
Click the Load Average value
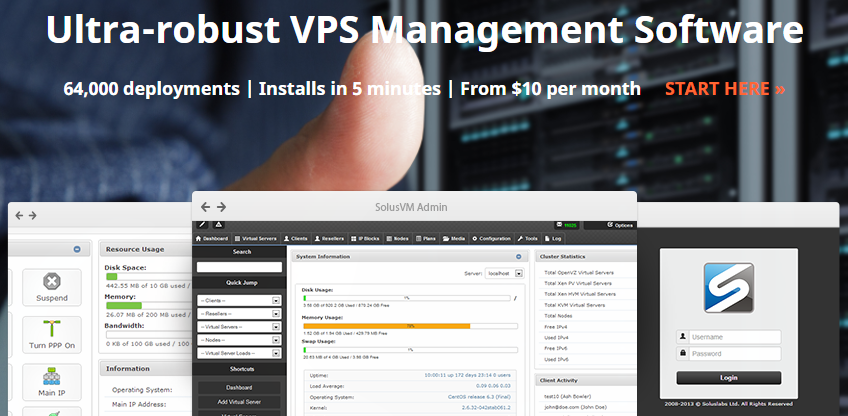493,386
